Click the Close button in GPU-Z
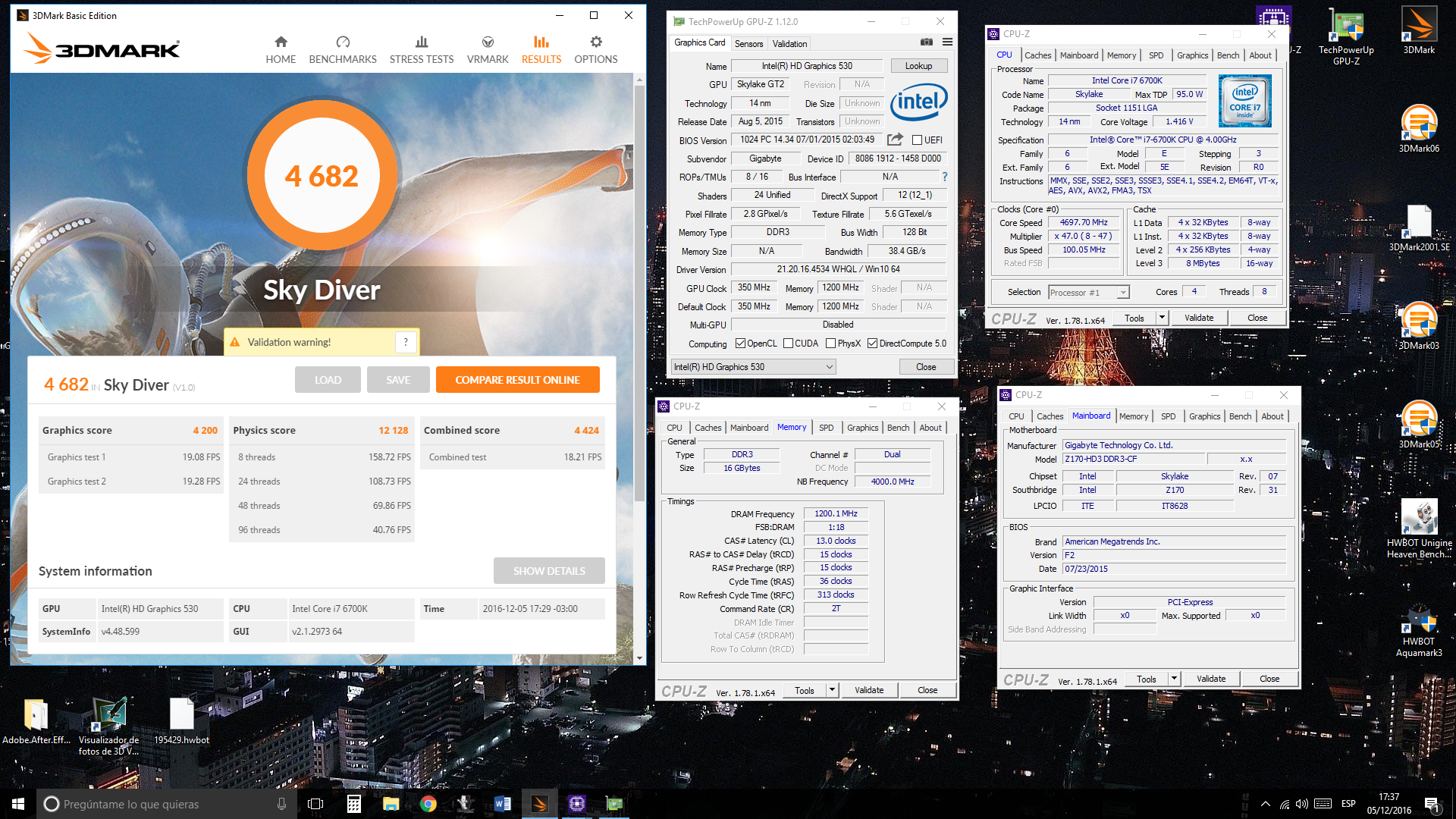The height and width of the screenshot is (819, 1456). tap(926, 367)
